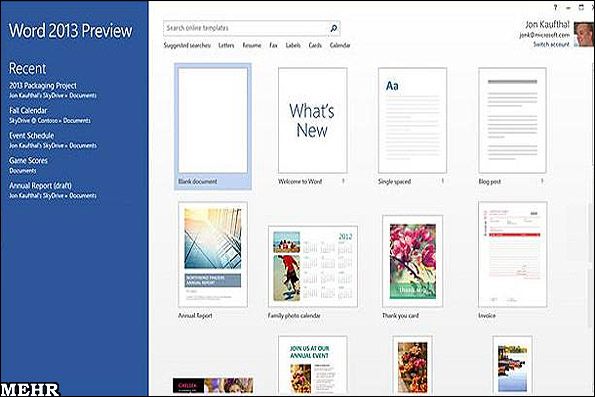Click the jonk@microsoft.com account email

[x=545, y=35]
